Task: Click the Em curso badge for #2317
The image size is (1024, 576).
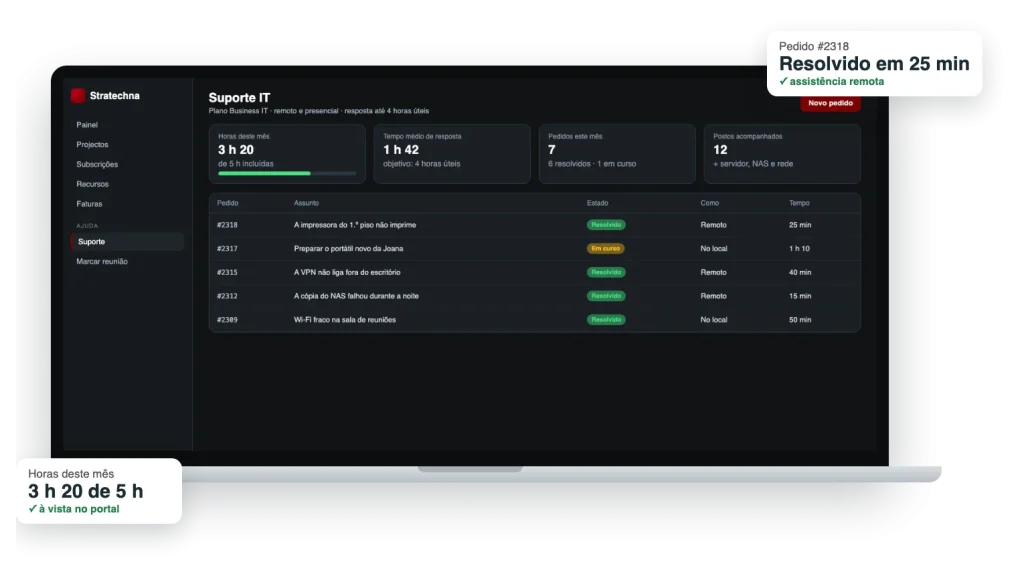Action: 605,249
